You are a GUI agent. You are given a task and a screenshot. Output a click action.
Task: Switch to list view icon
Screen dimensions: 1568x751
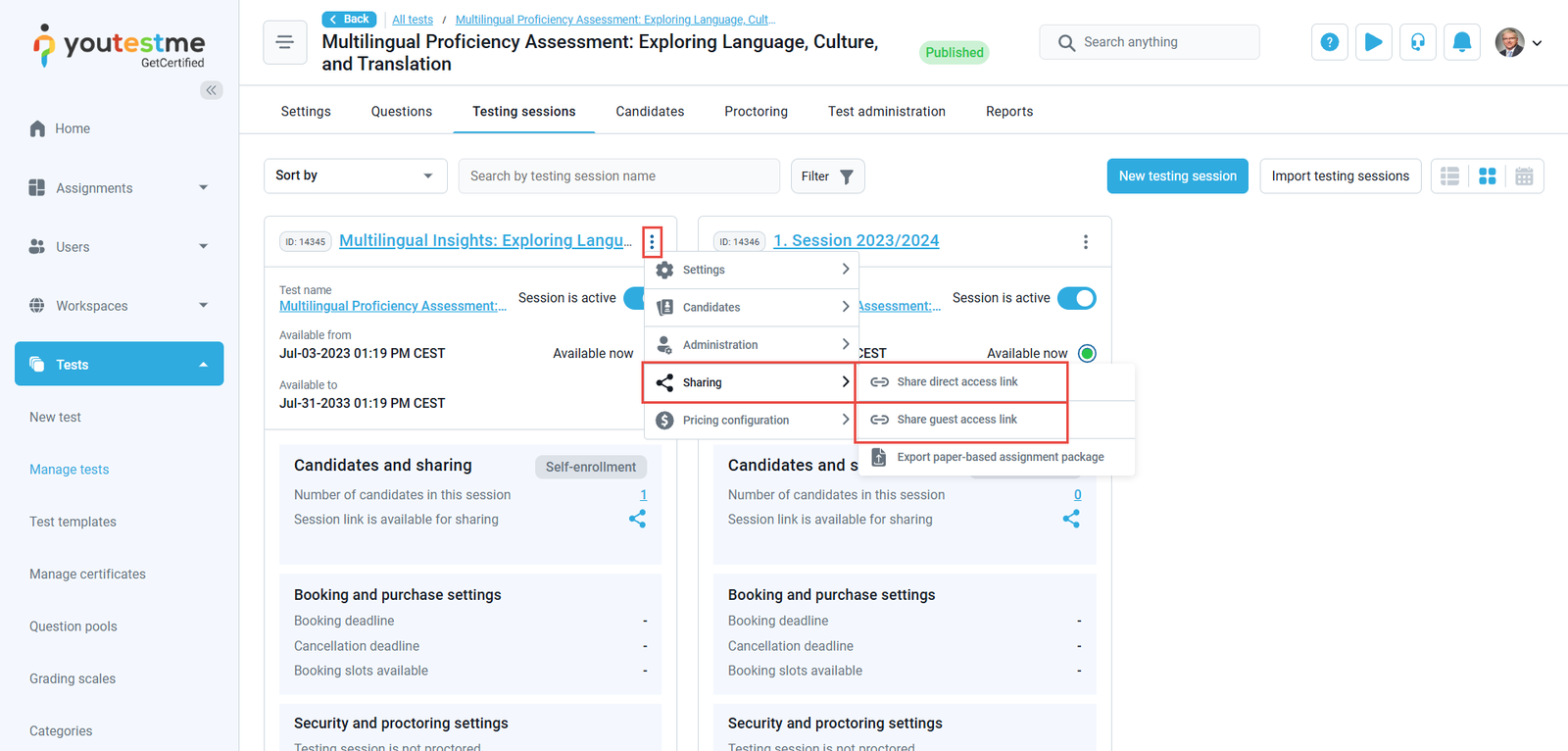1449,176
